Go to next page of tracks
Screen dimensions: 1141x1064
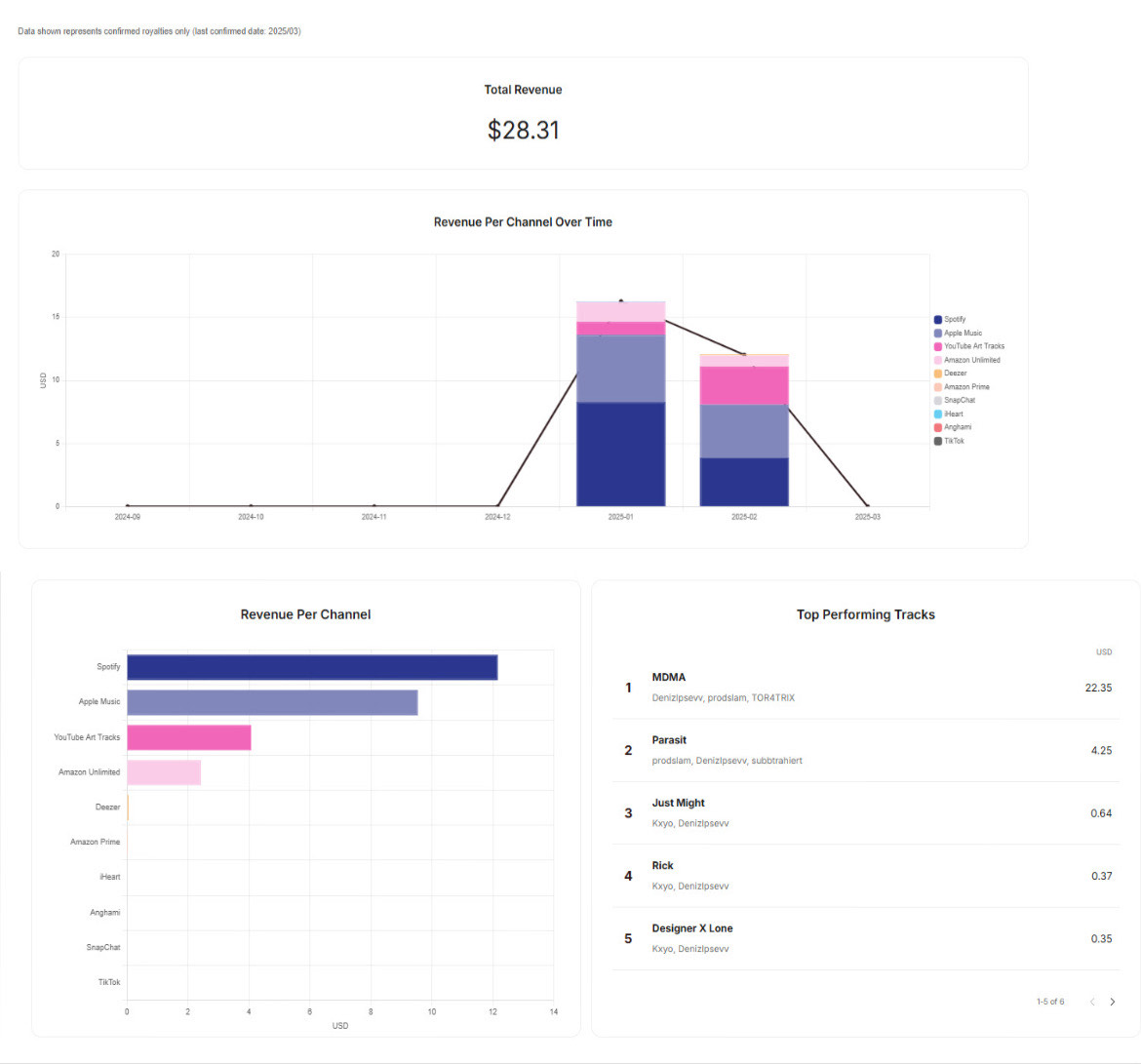[1113, 1002]
